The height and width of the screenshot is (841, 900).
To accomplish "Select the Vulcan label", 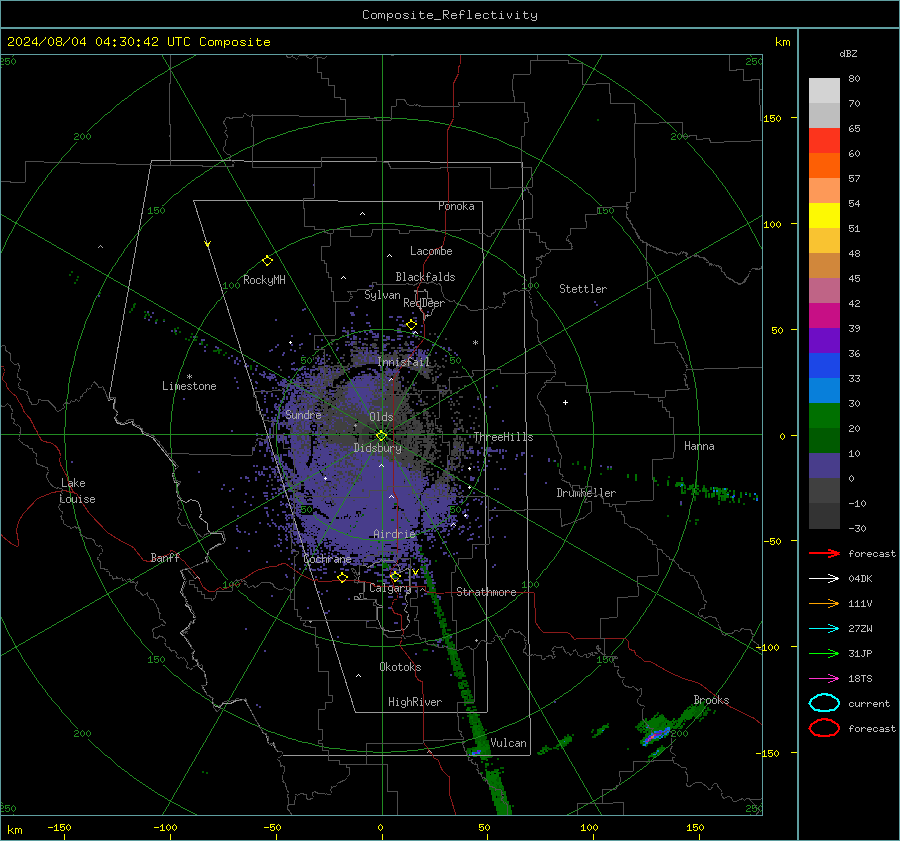I will pos(508,743).
